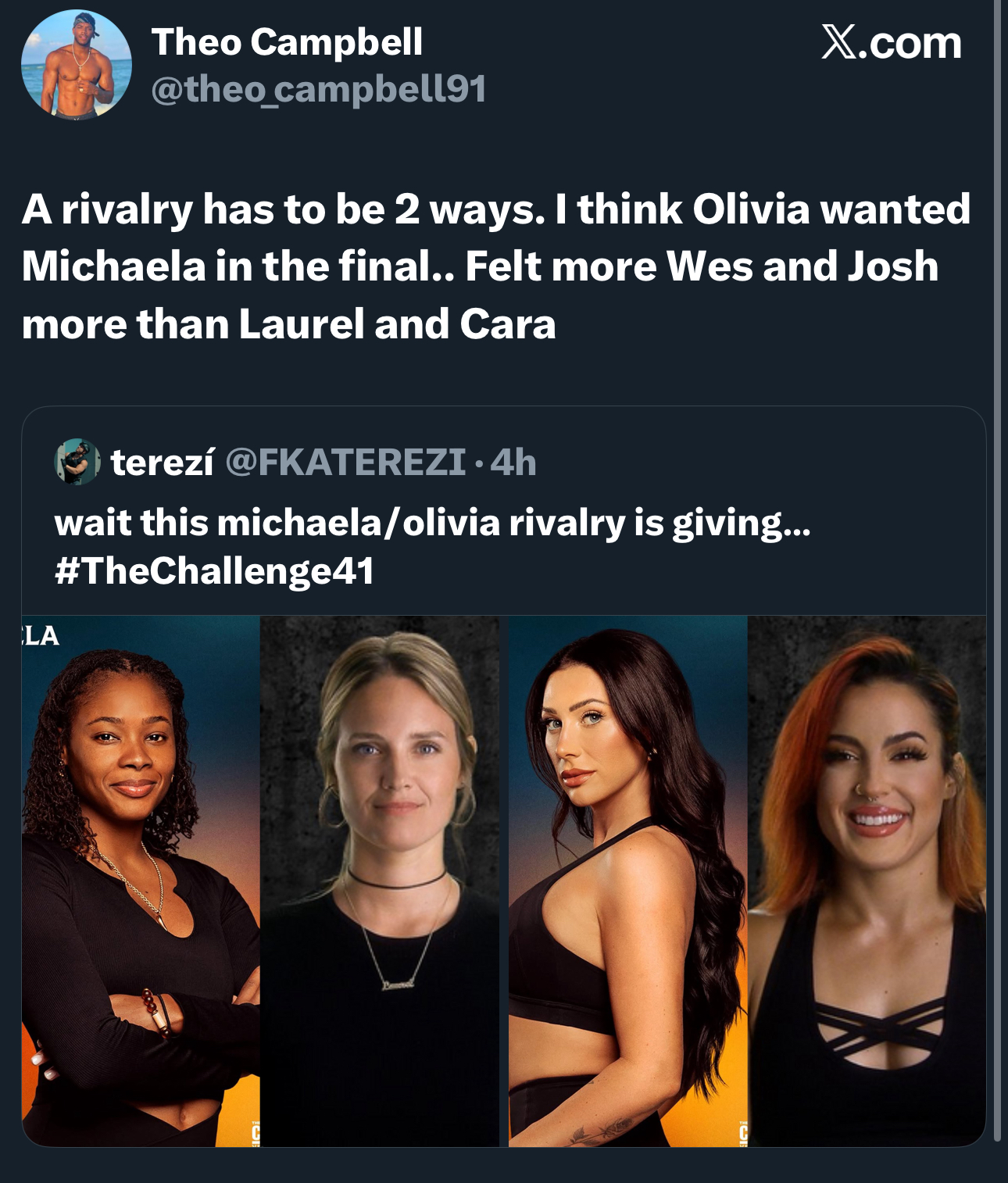
Task: Click the terezí display name
Action: 163,462
